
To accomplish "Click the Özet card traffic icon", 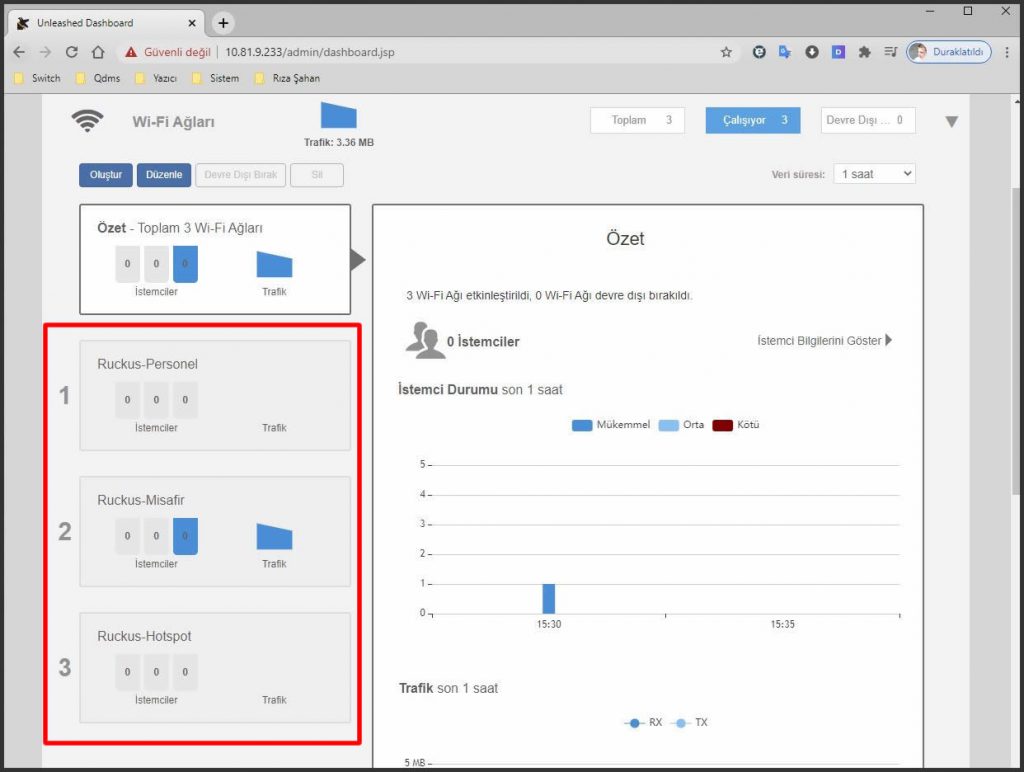I will click(274, 265).
